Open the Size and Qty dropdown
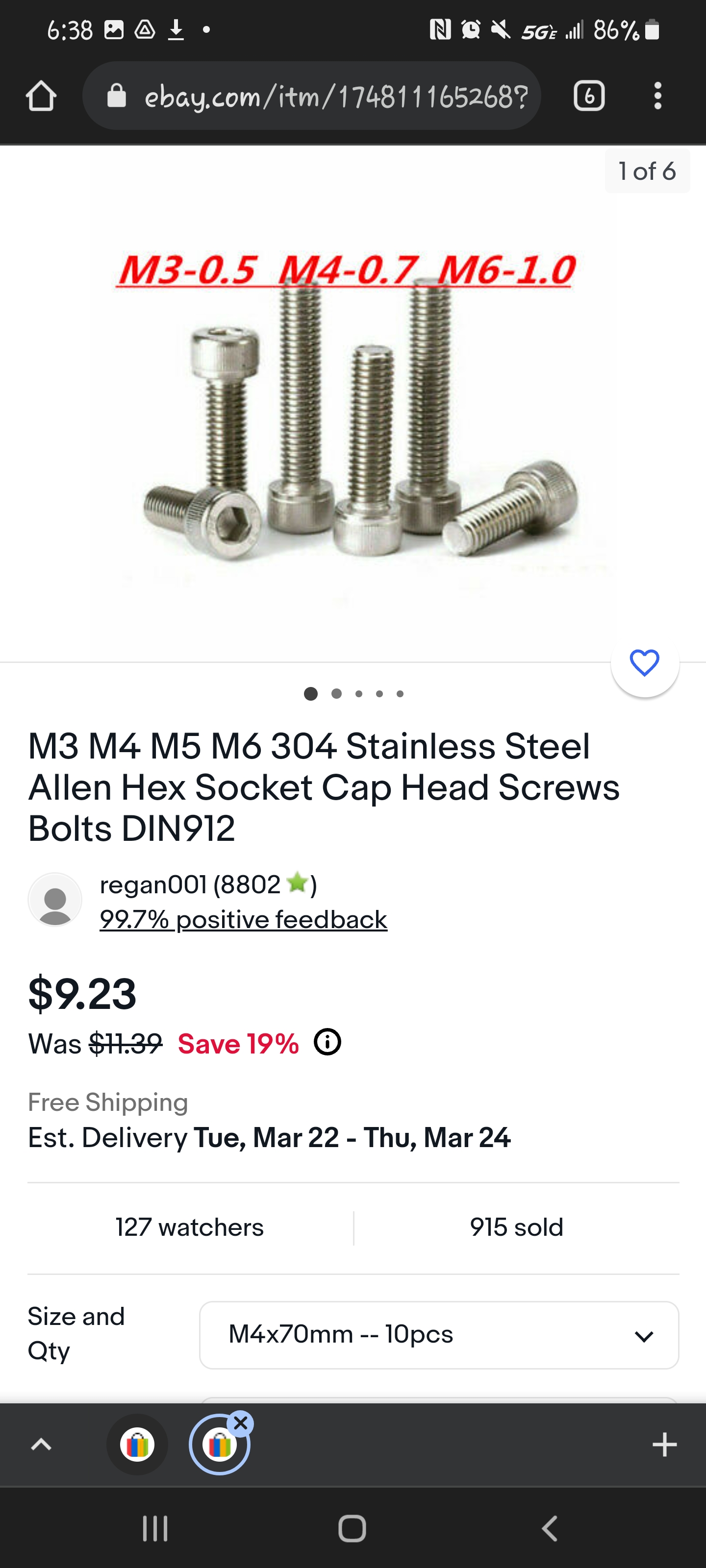The width and height of the screenshot is (706, 1568). 439,1335
